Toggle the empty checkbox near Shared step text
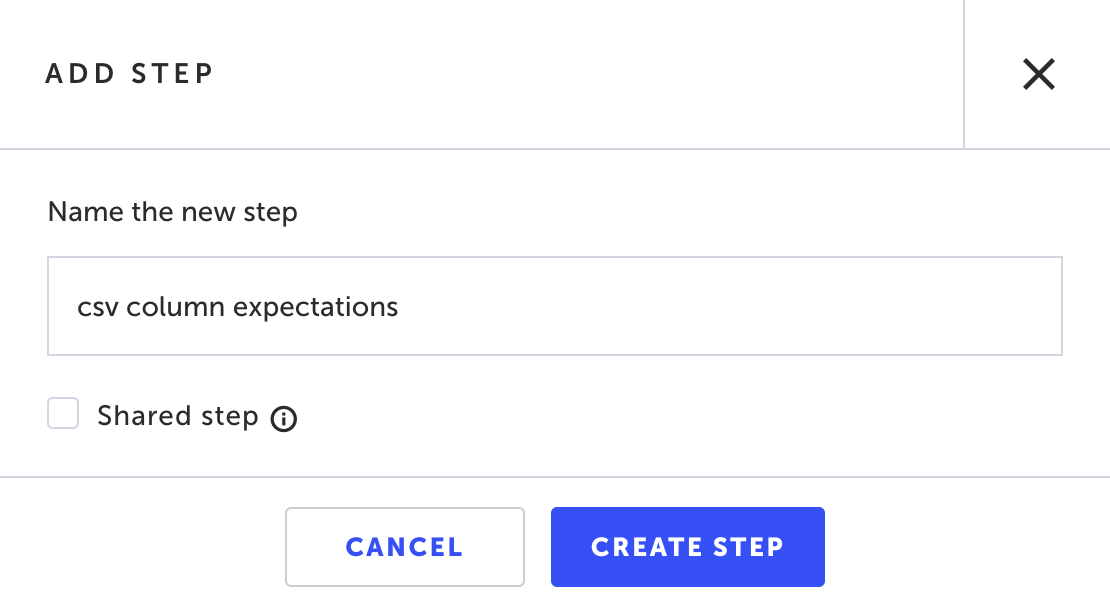 point(63,413)
